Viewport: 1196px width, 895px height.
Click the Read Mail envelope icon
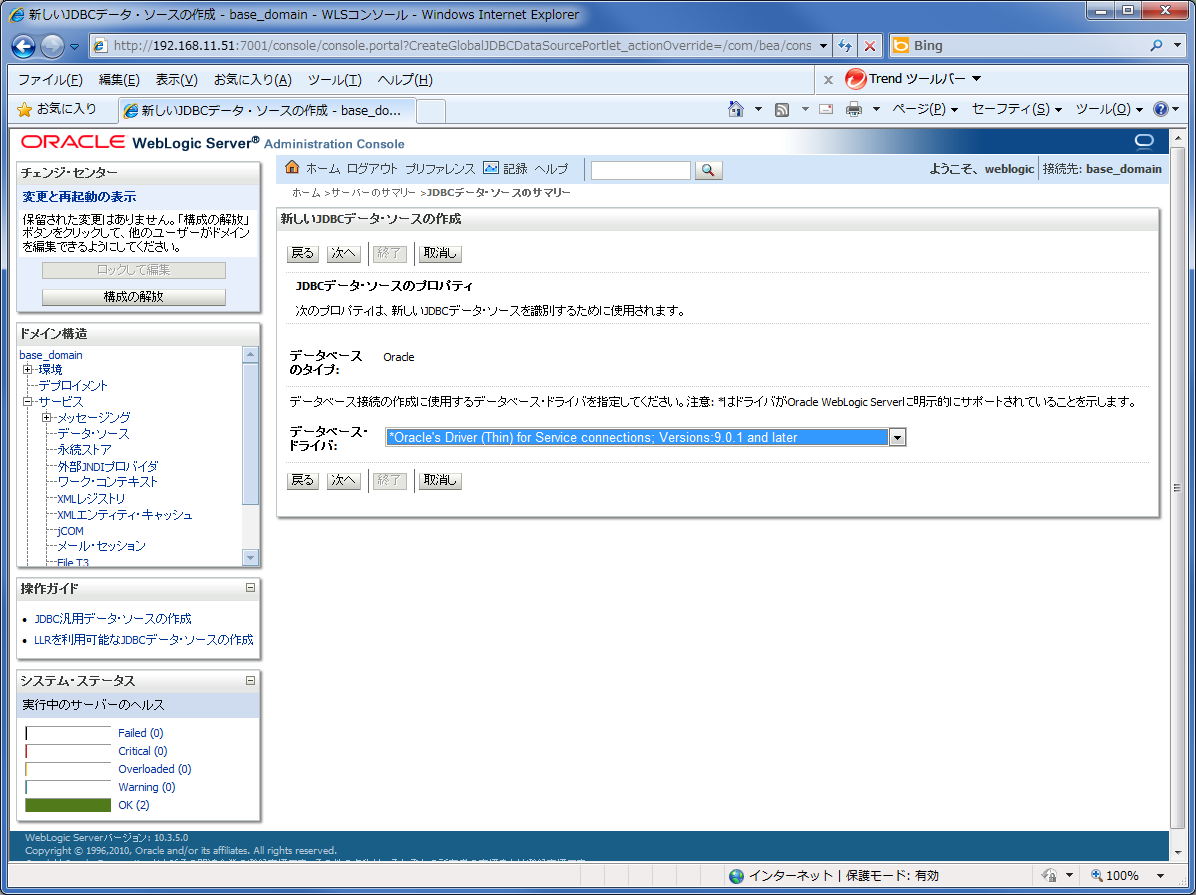click(x=825, y=109)
